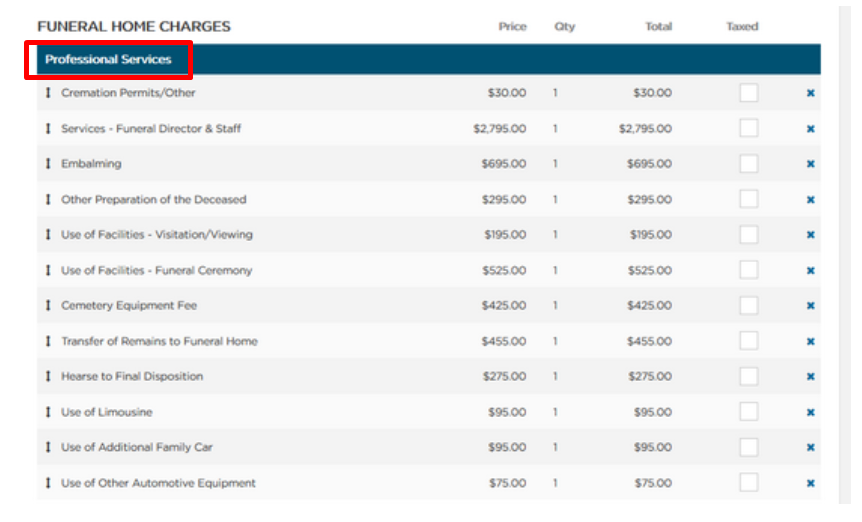Remove the Use of Additional Family Car item
Viewport: 862px width, 522px height.
click(810, 447)
